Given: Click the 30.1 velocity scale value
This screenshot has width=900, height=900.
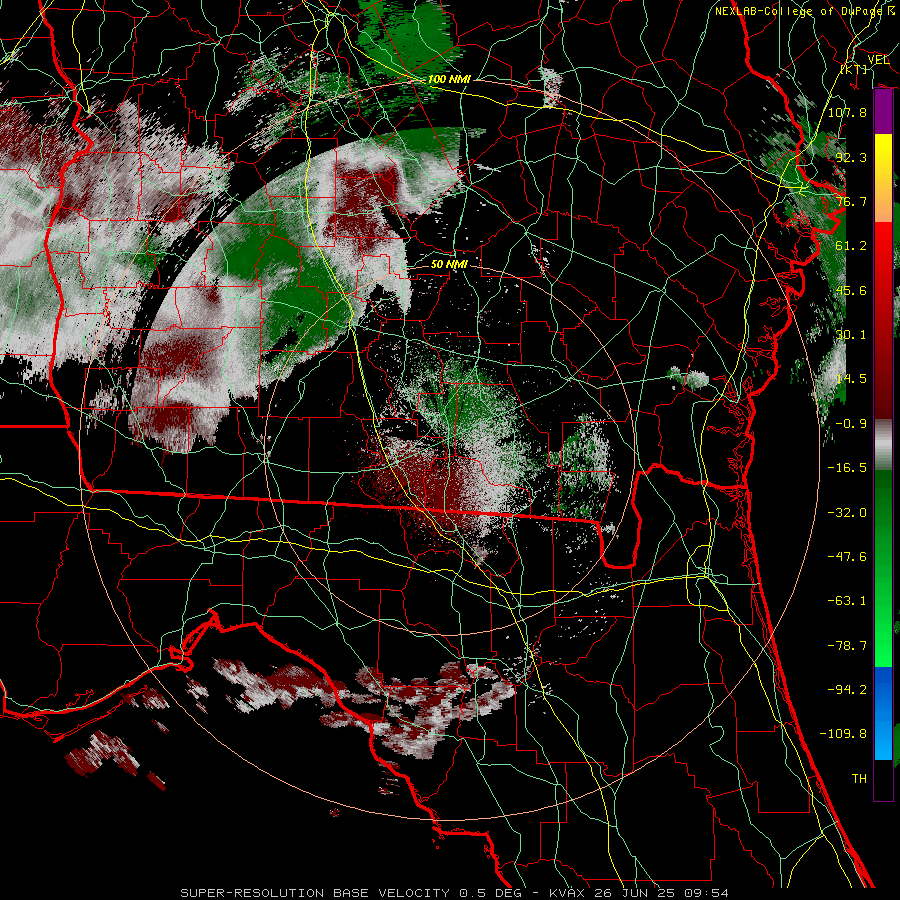Looking at the screenshot, I should coord(851,335).
